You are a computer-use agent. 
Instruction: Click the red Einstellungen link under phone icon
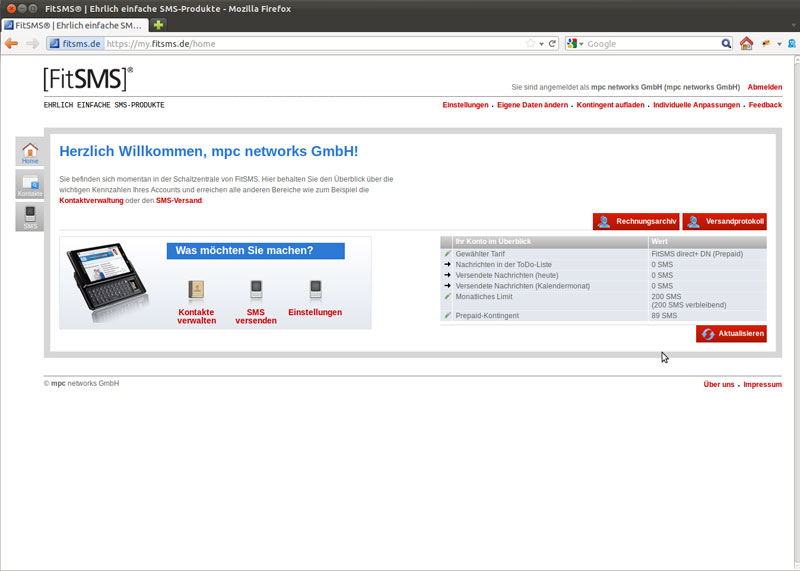[x=315, y=312]
